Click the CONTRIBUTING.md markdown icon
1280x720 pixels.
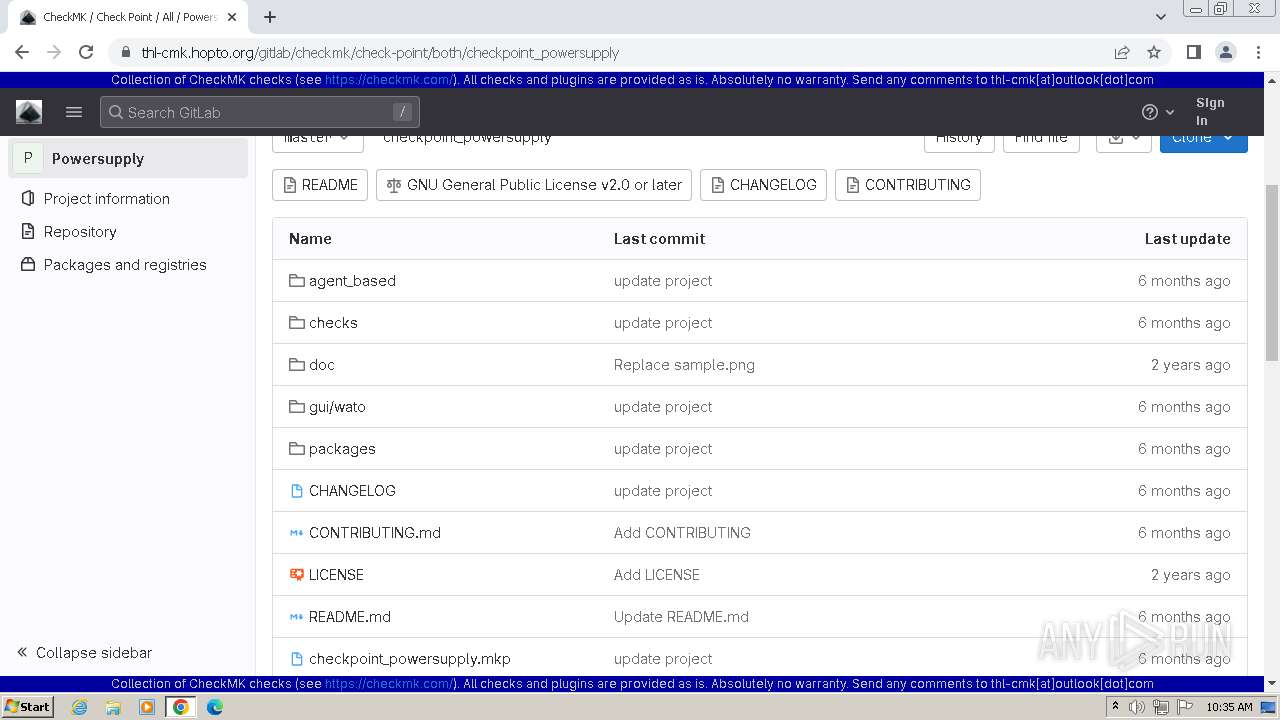coord(297,532)
